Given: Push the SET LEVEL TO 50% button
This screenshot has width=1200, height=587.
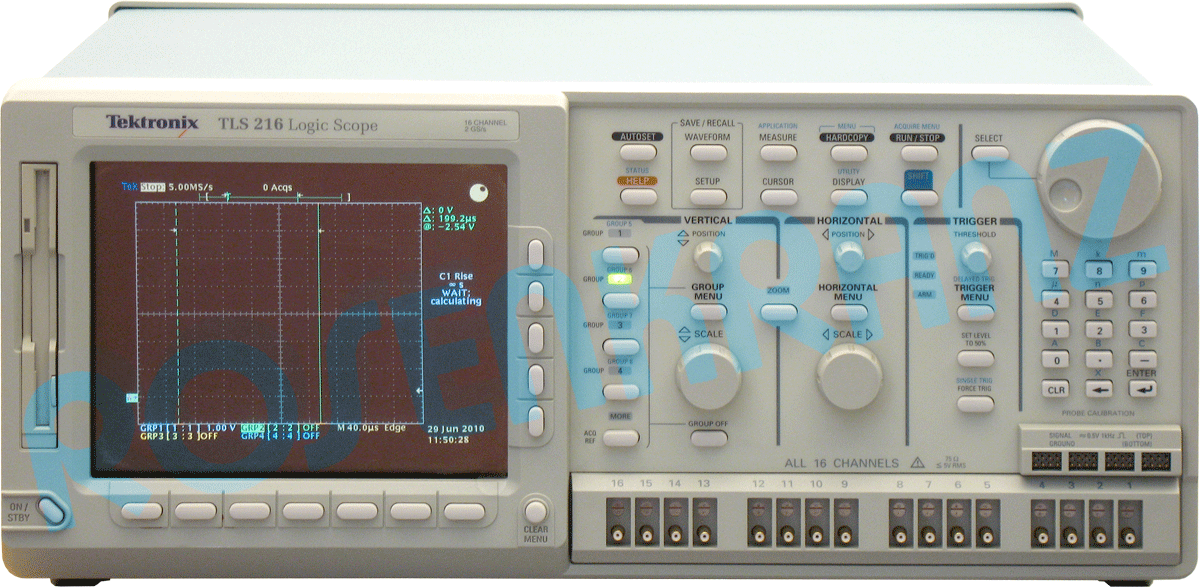Looking at the screenshot, I should click(974, 358).
